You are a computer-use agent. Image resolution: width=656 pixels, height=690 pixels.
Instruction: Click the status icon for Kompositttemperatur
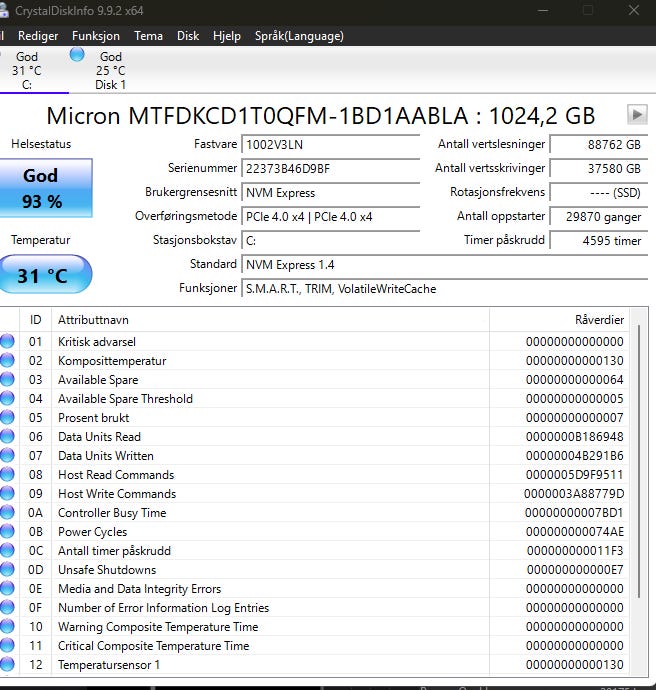[x=7, y=360]
